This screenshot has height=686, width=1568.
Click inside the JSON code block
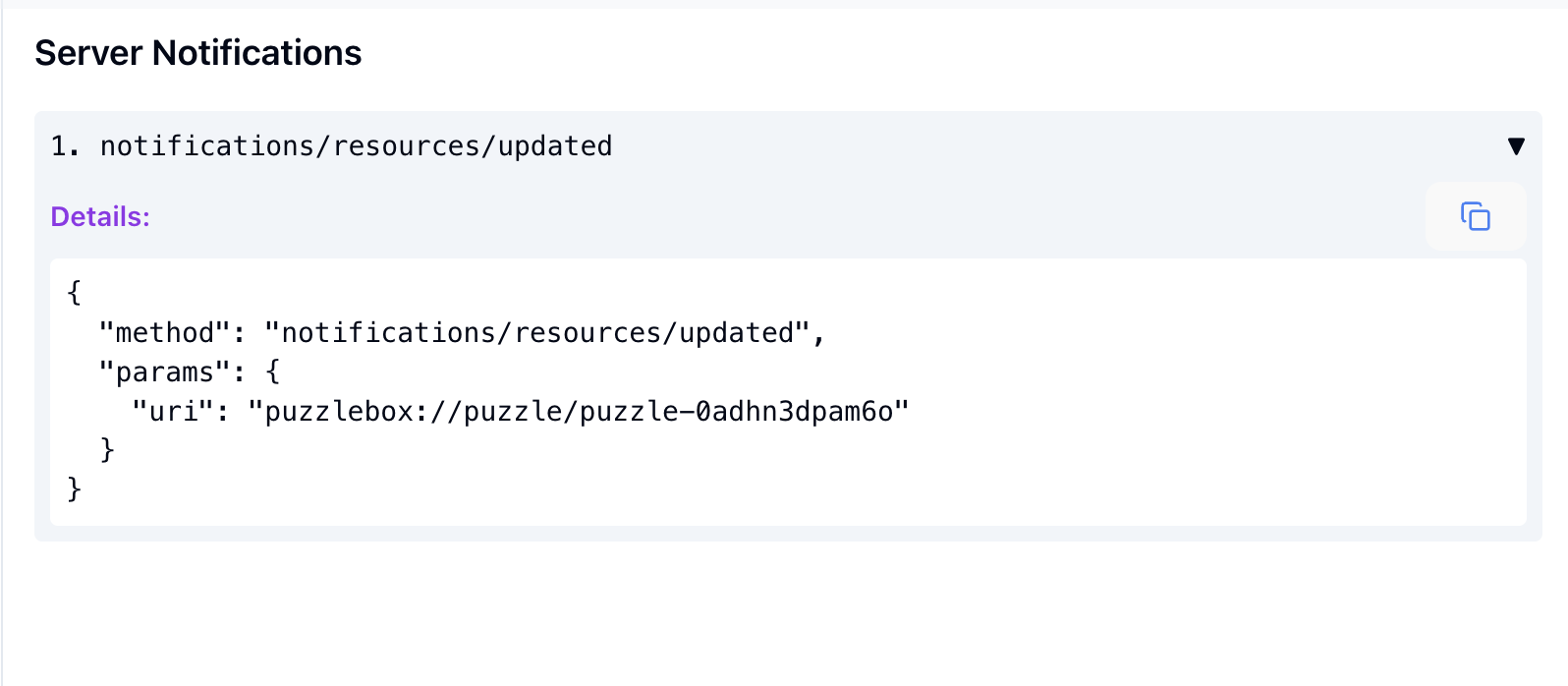pyautogui.click(x=491, y=391)
